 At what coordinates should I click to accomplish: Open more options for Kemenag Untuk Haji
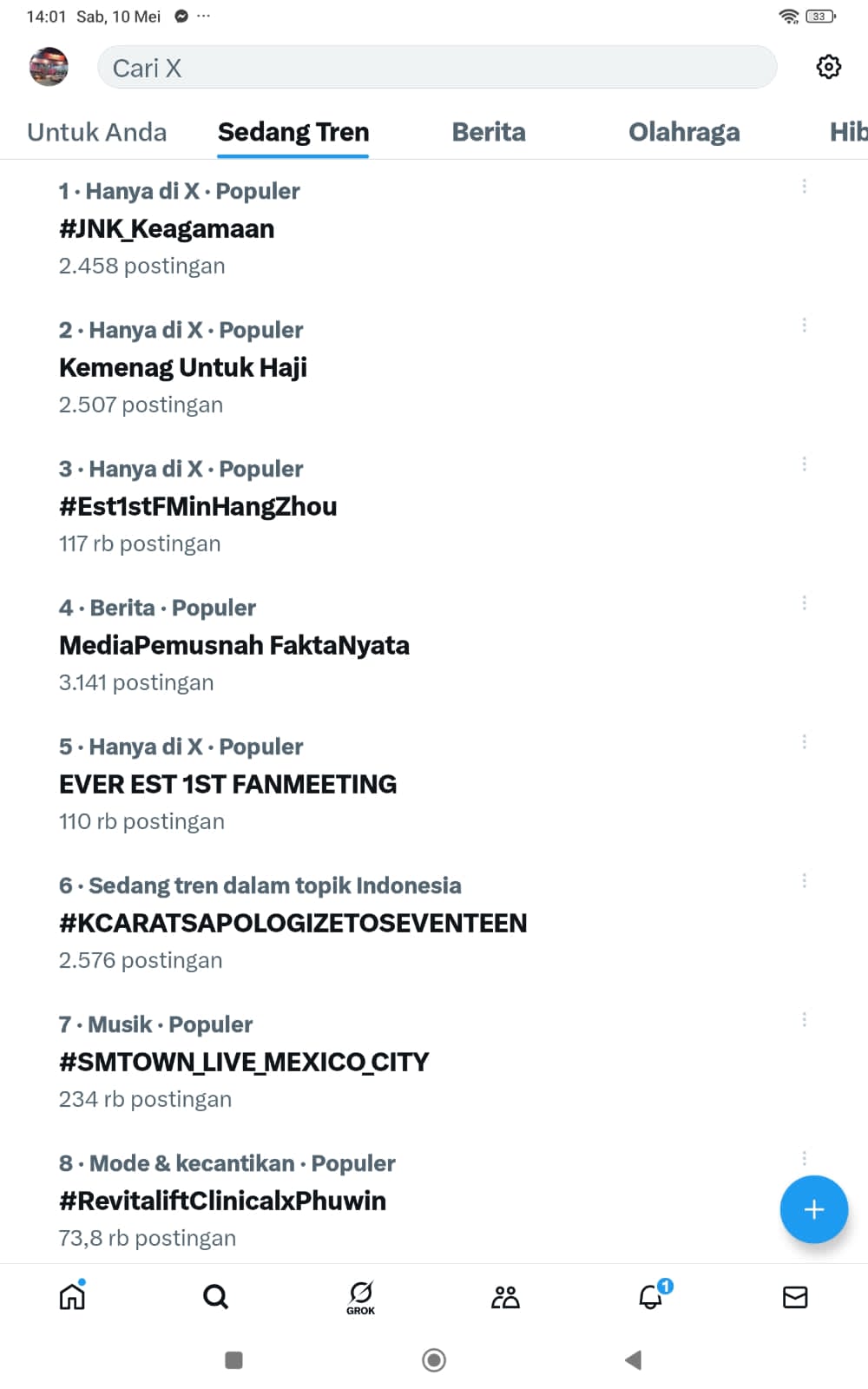(x=804, y=326)
